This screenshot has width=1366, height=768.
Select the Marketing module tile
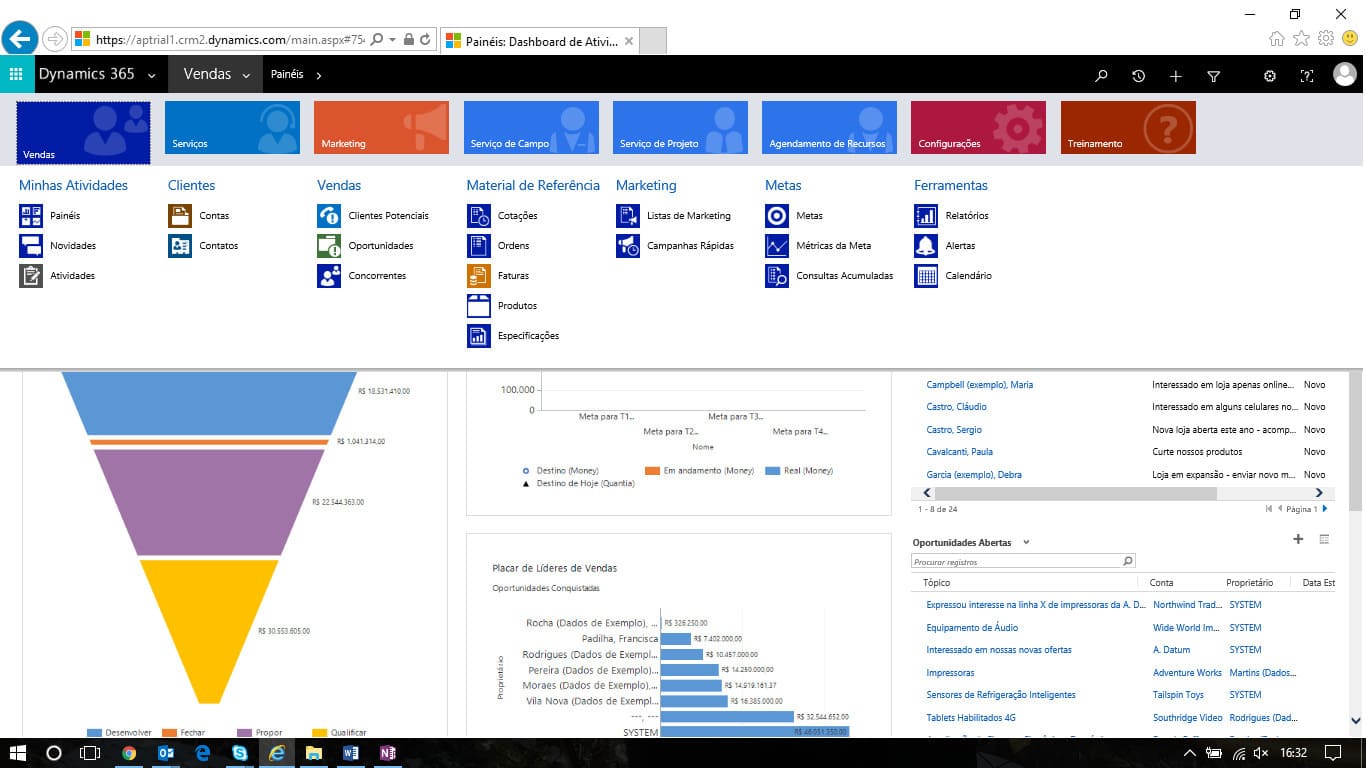[381, 128]
